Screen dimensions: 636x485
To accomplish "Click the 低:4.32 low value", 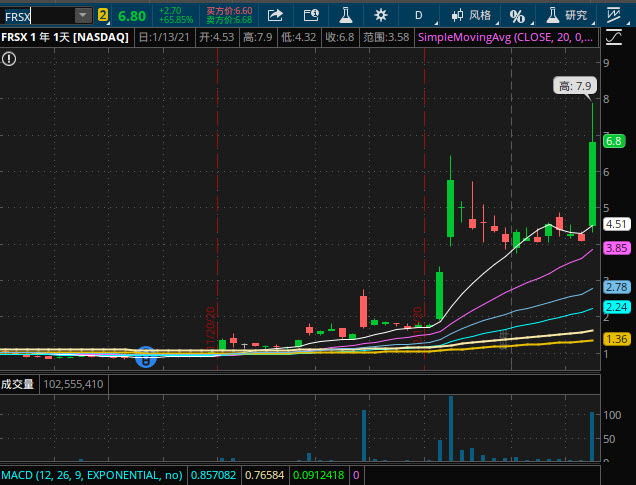I will point(299,37).
